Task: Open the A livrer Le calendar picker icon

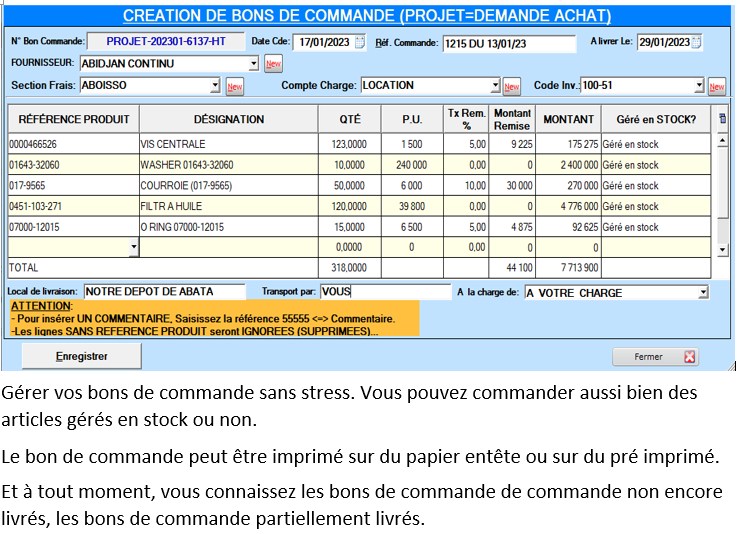Action: tap(696, 42)
